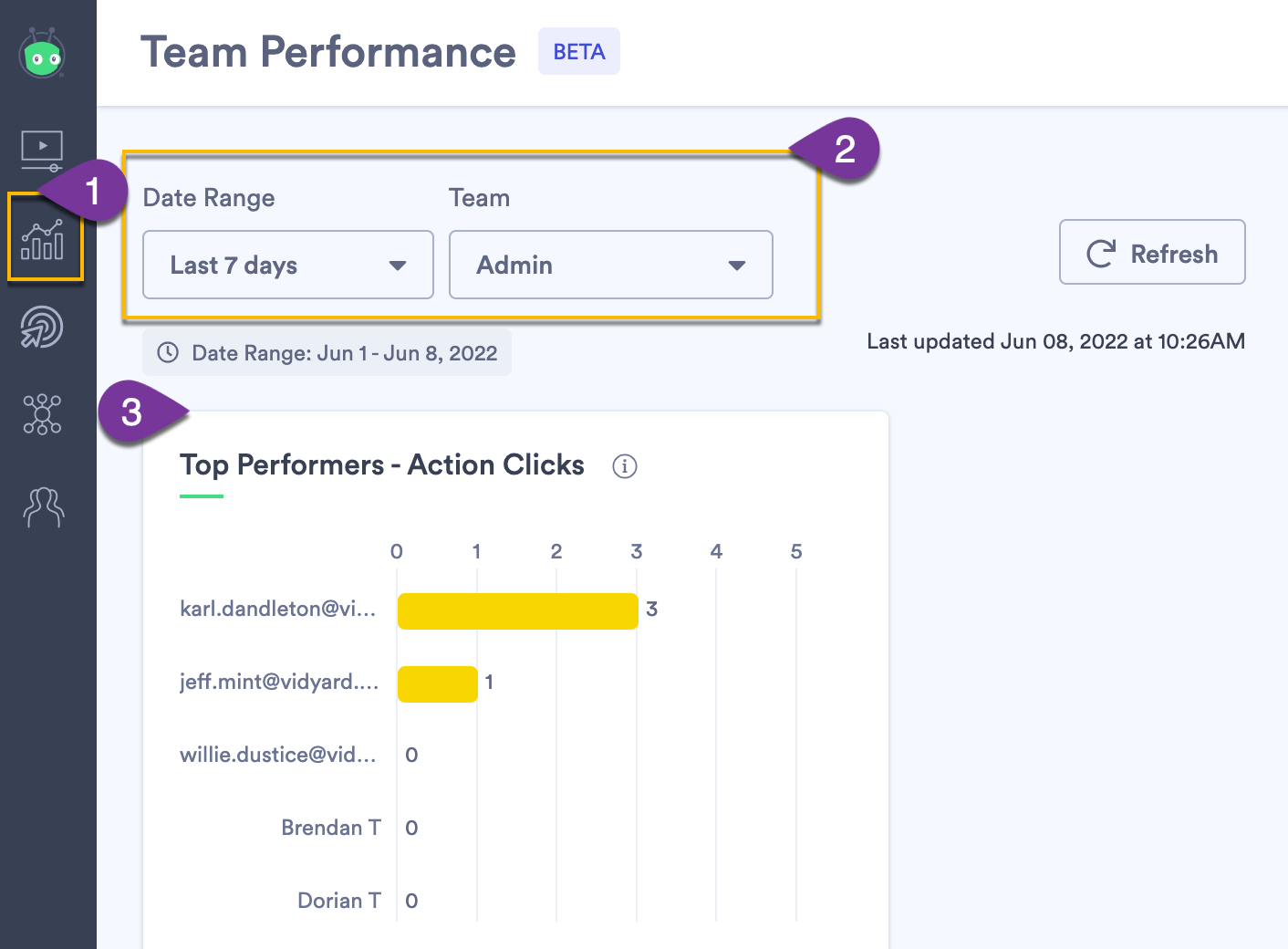Click the BETA badge
This screenshot has height=949, width=1288.
579,51
